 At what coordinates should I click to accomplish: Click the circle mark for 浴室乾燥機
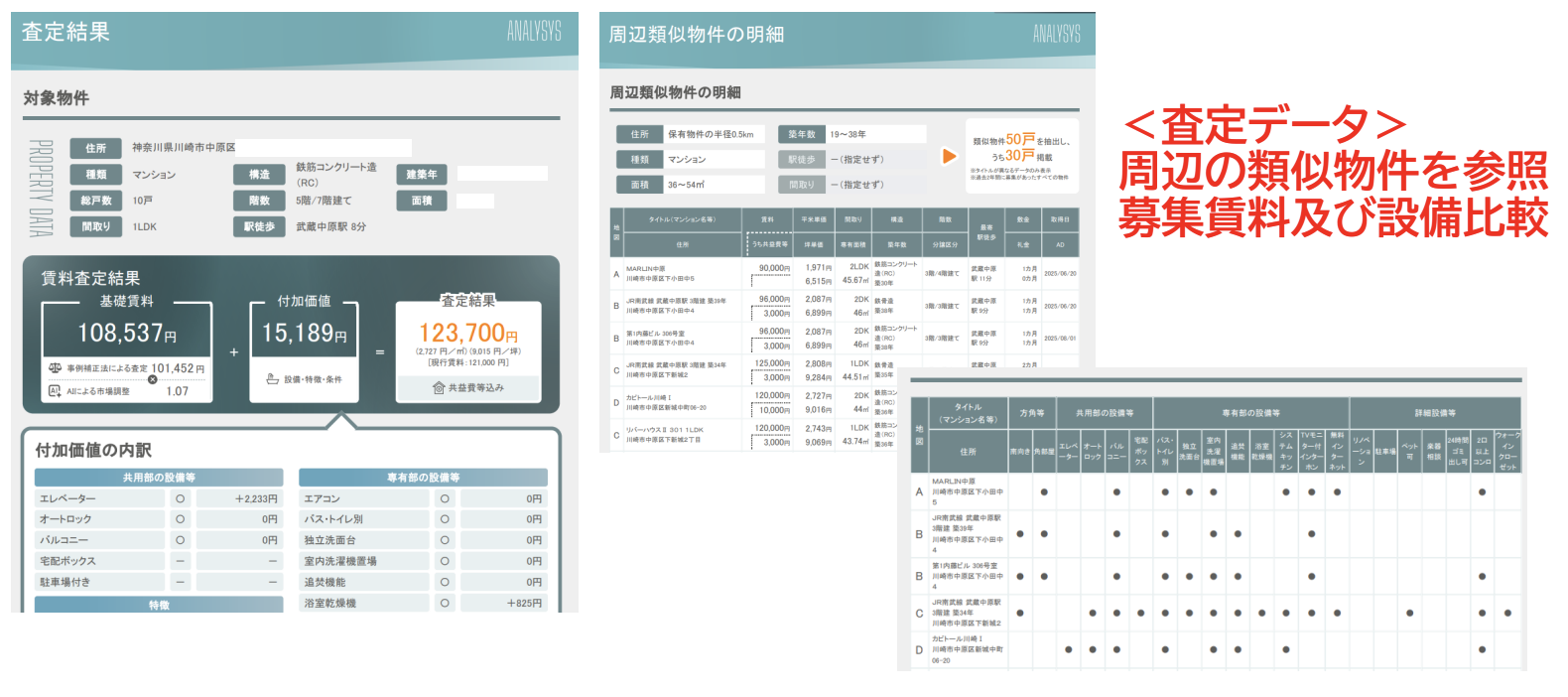pos(445,603)
